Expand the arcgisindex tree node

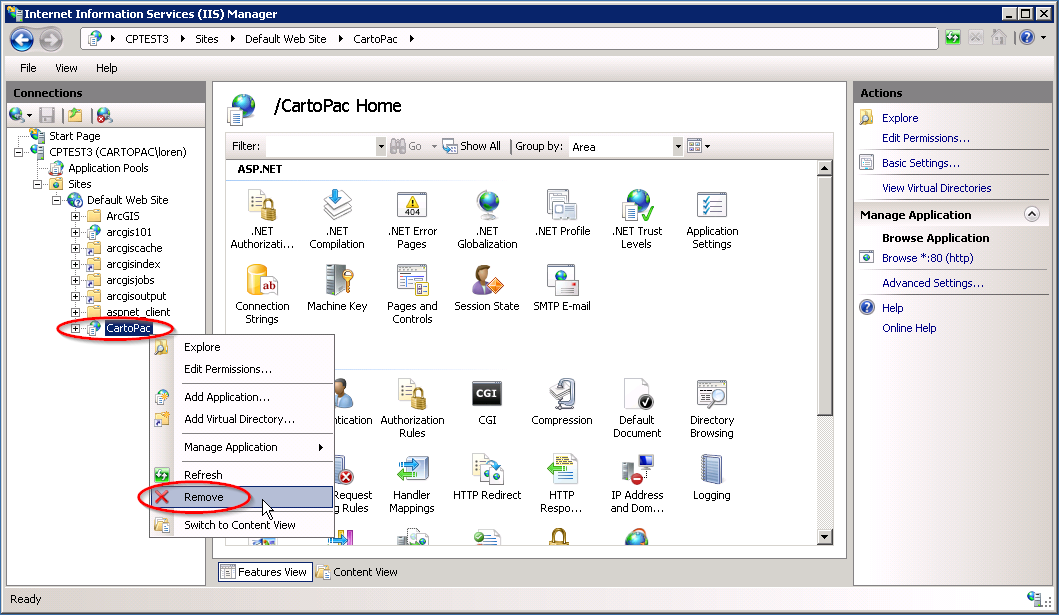tap(76, 265)
